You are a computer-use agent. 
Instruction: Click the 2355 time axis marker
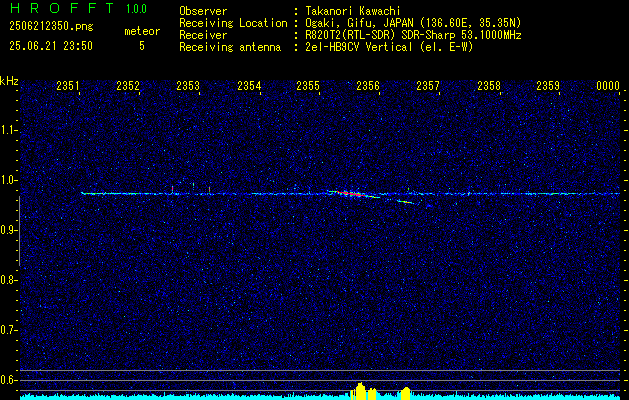pos(308,85)
